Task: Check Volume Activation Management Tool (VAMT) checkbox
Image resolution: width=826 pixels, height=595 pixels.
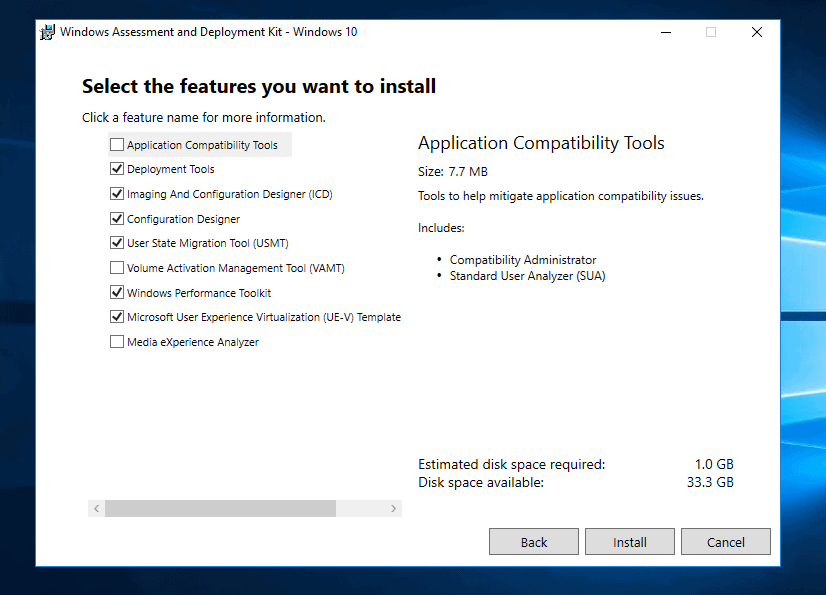Action: click(x=117, y=268)
